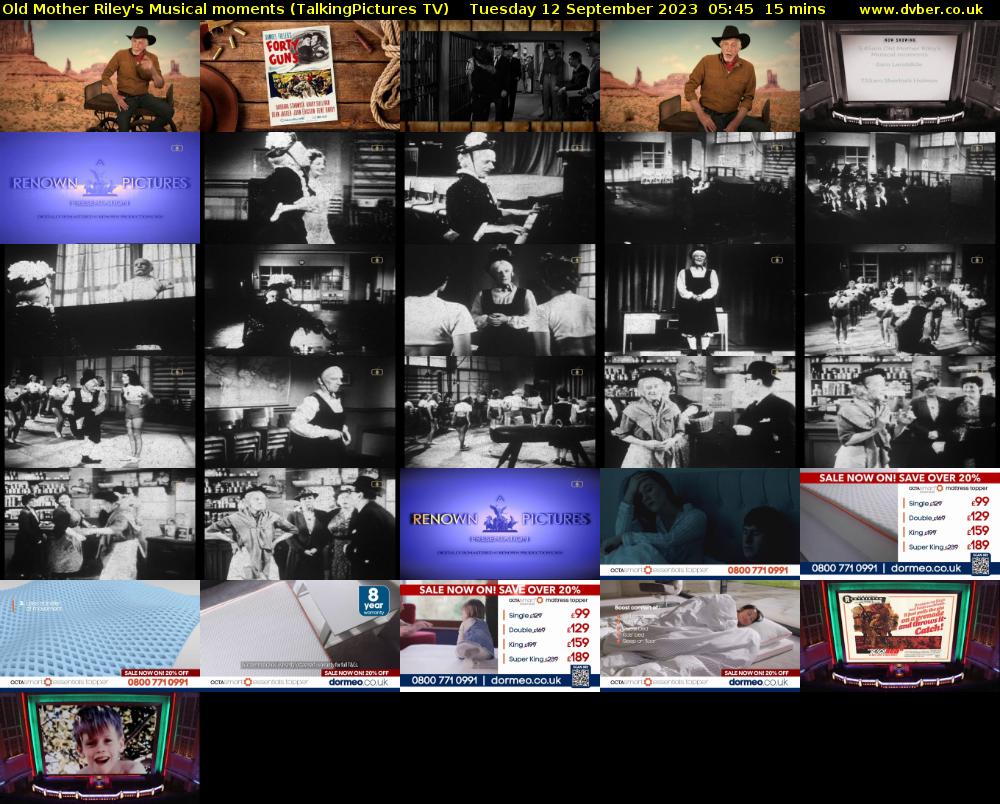Click the broadcast date 'Tuesday 12 September 2023'

[x=583, y=10]
